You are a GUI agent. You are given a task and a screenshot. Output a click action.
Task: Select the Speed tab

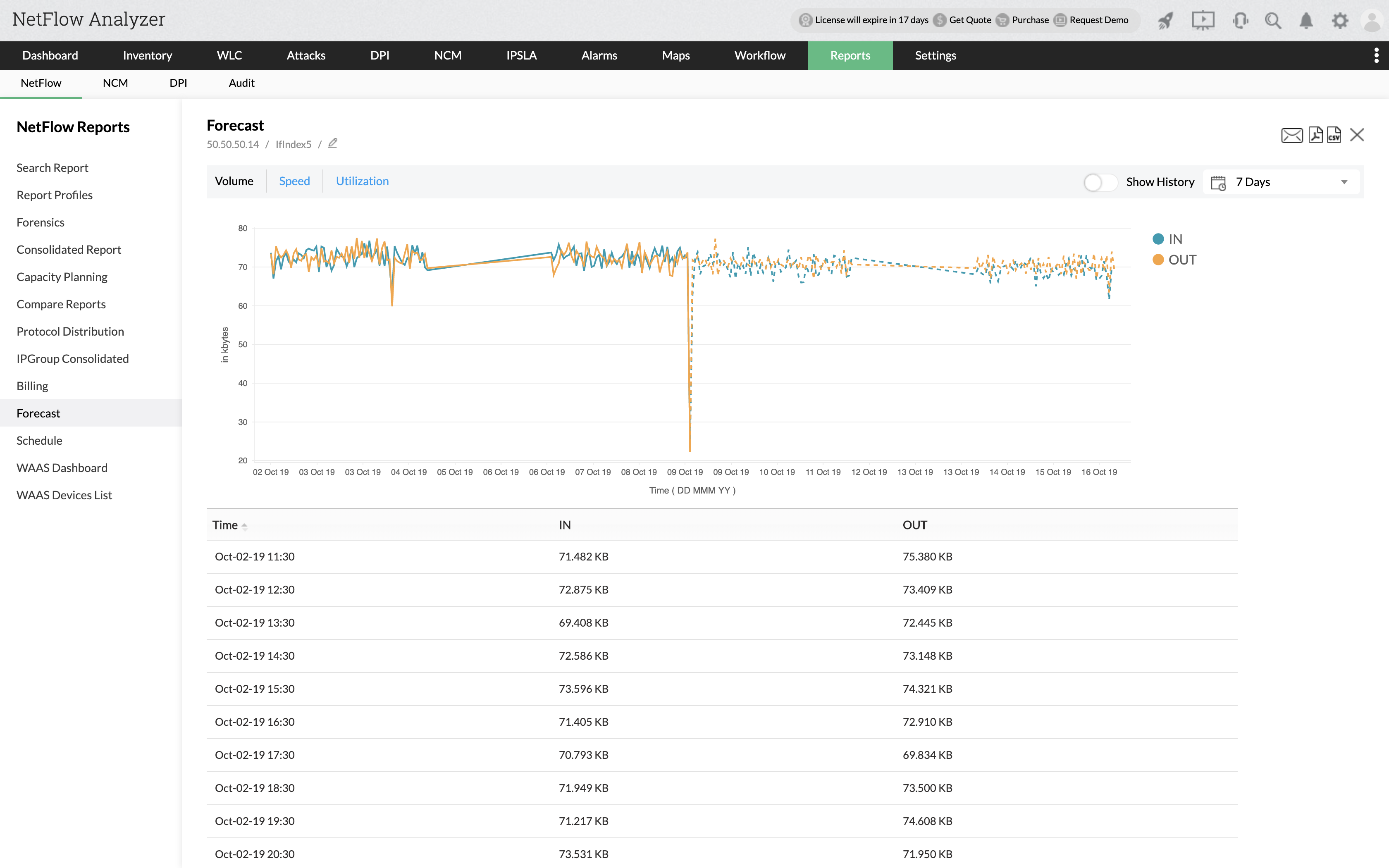[x=293, y=181]
